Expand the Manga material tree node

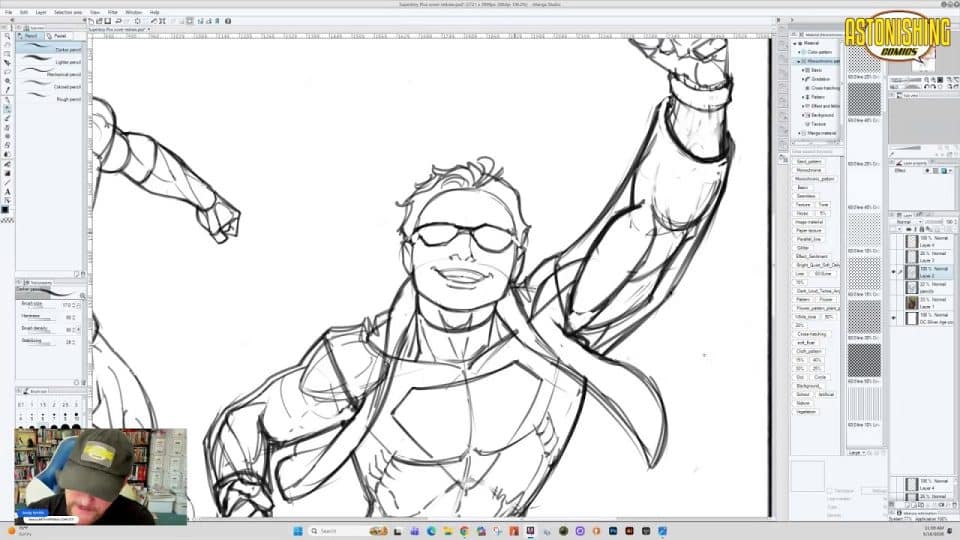click(800, 133)
